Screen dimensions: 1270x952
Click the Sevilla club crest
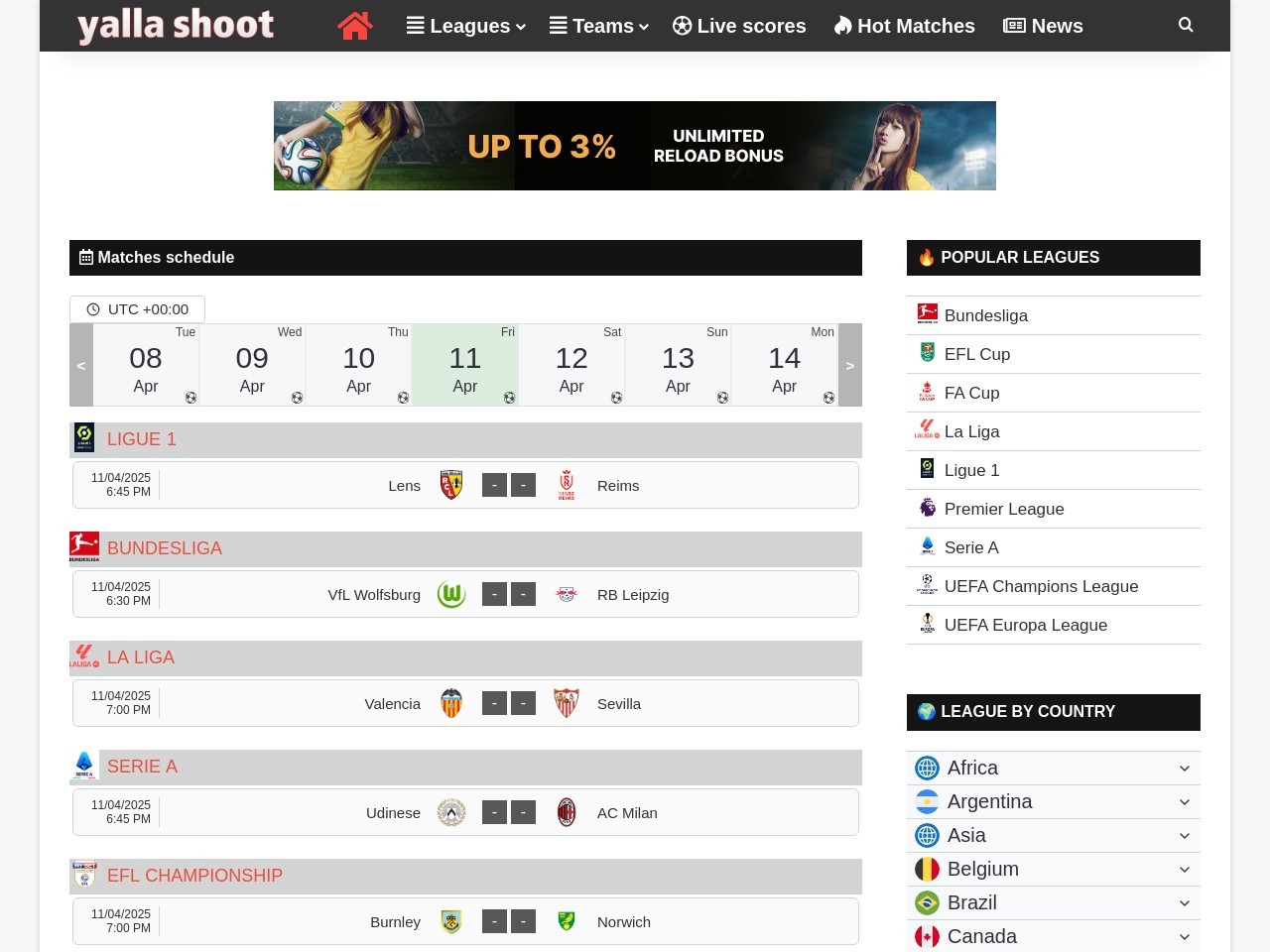click(x=567, y=703)
